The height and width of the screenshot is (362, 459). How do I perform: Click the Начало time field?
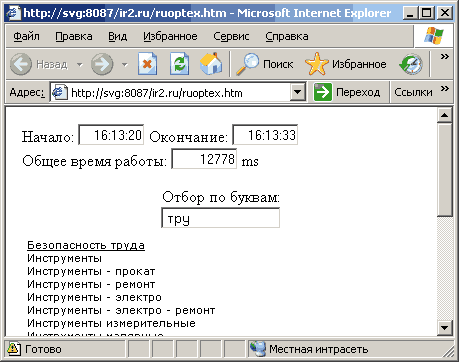click(111, 135)
